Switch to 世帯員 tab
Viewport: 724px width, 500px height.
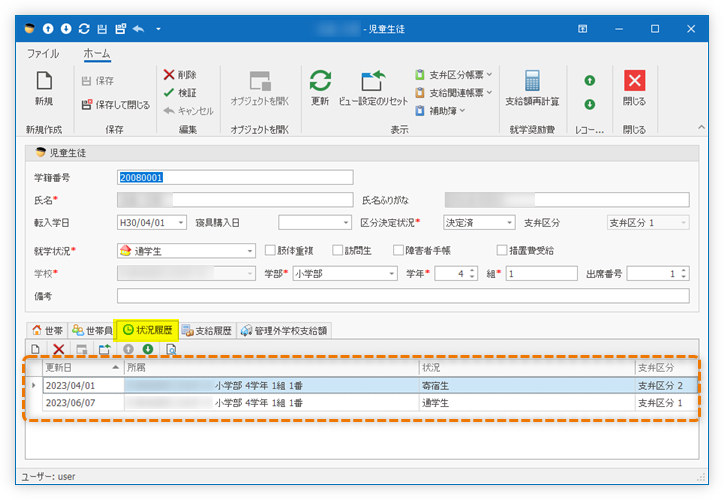click(x=92, y=331)
